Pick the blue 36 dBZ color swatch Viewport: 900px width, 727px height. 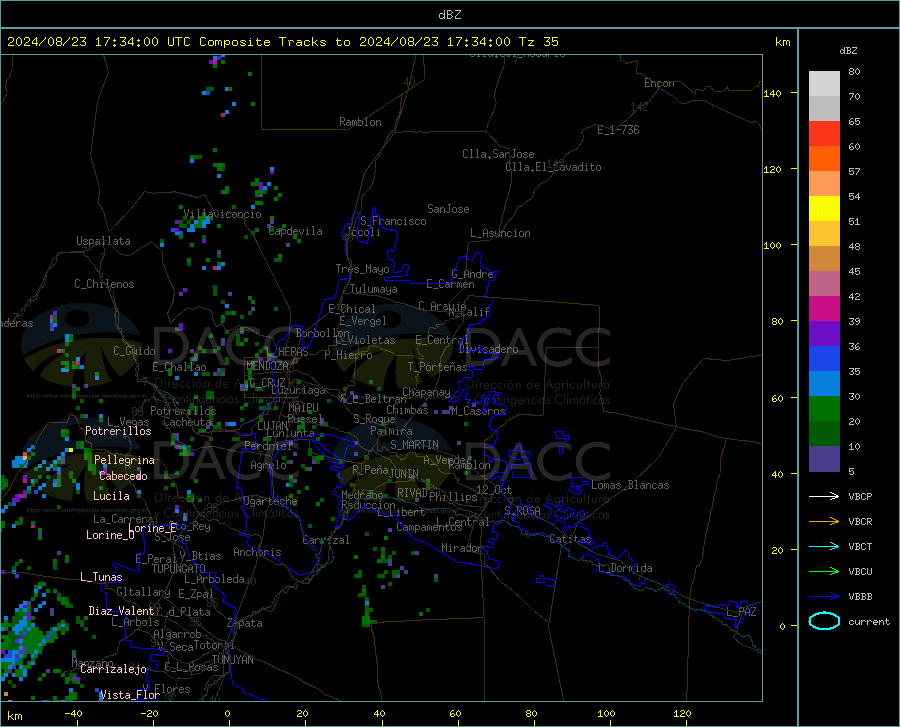824,359
